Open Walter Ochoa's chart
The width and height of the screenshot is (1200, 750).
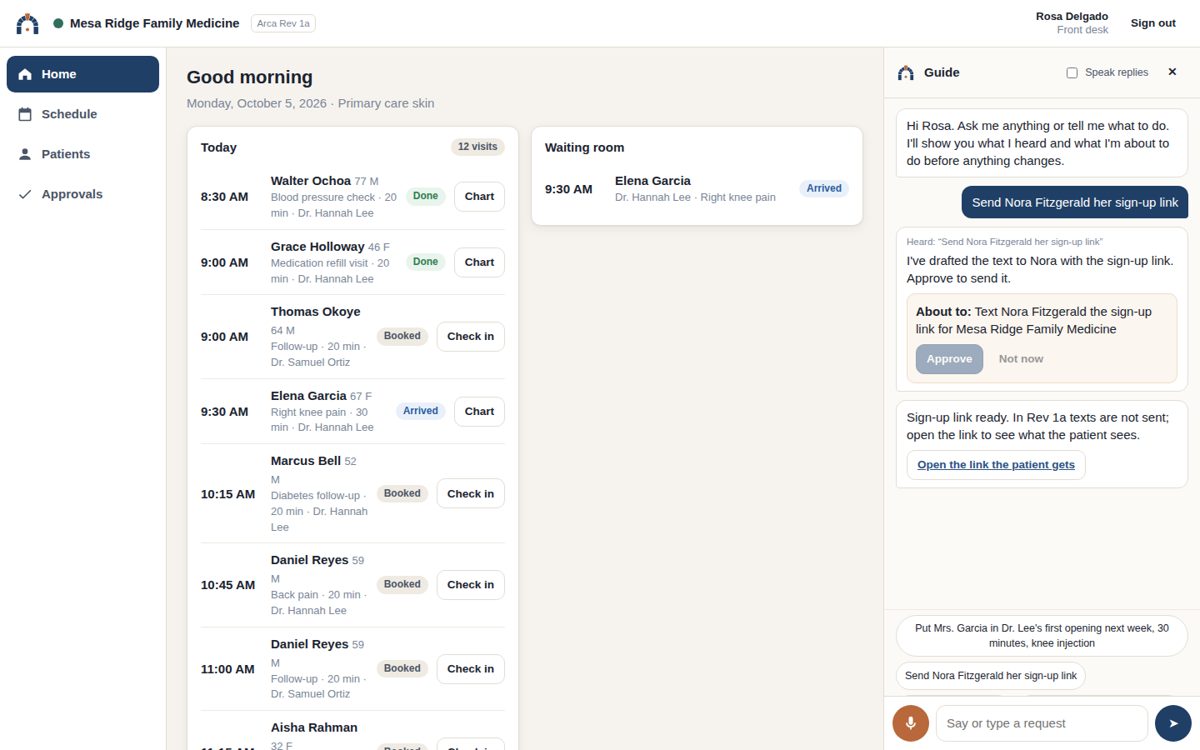click(x=479, y=197)
